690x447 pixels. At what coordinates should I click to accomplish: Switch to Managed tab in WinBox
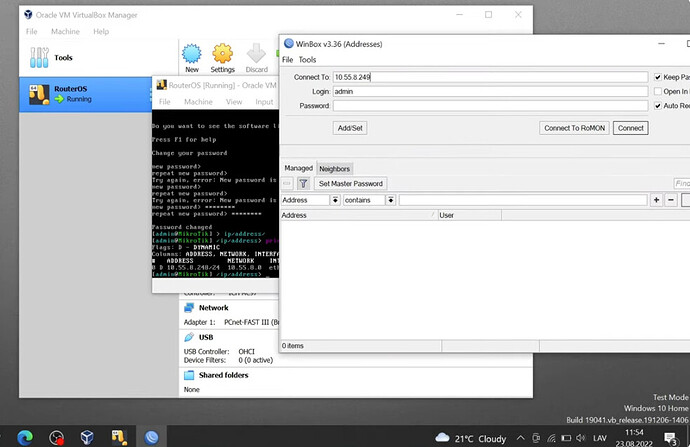pos(298,168)
